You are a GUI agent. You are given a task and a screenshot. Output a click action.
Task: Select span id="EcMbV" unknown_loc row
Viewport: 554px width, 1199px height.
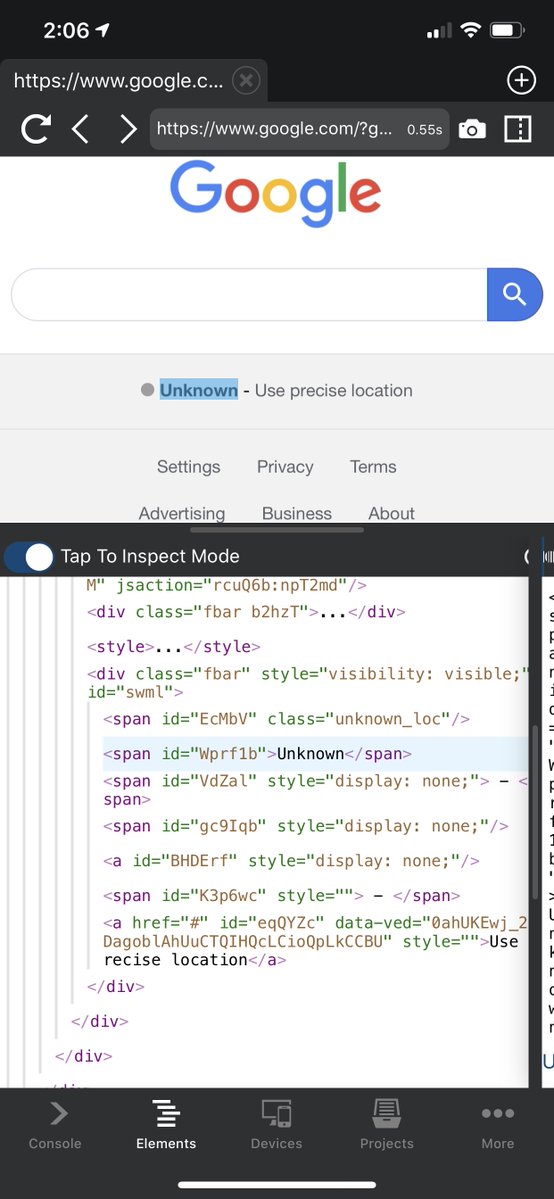(286, 720)
